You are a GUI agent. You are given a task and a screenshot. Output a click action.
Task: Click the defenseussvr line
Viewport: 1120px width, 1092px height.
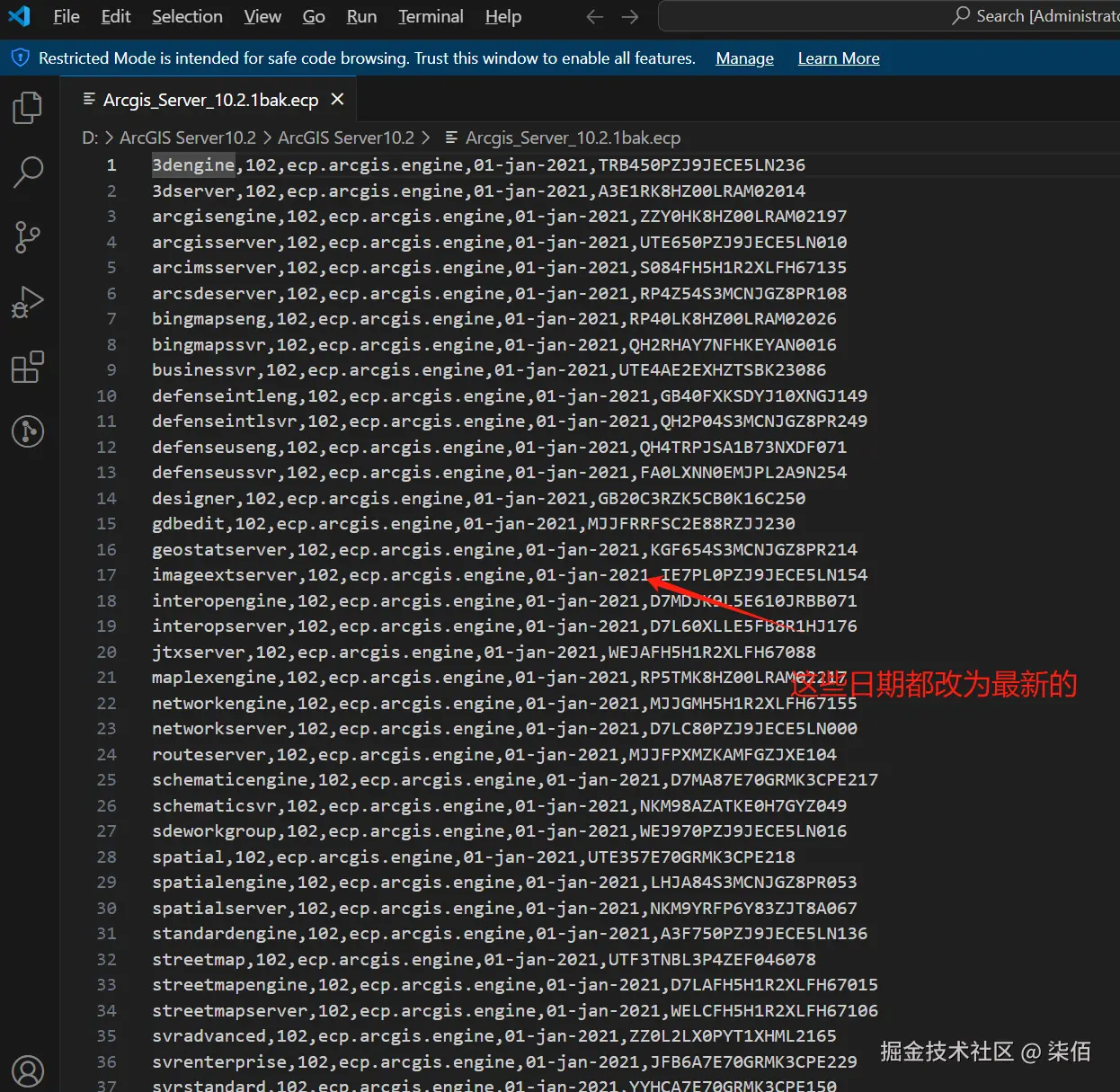[x=499, y=472]
